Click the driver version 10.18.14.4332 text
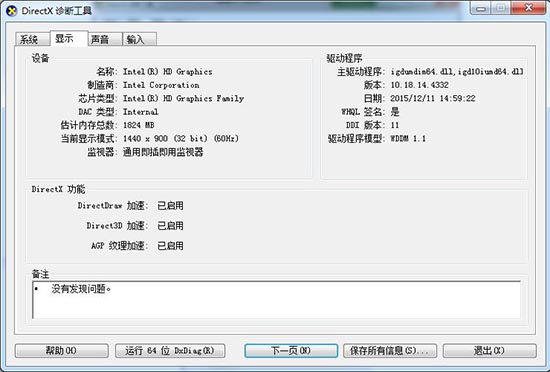Viewport: 550px width, 372px height. coord(419,85)
